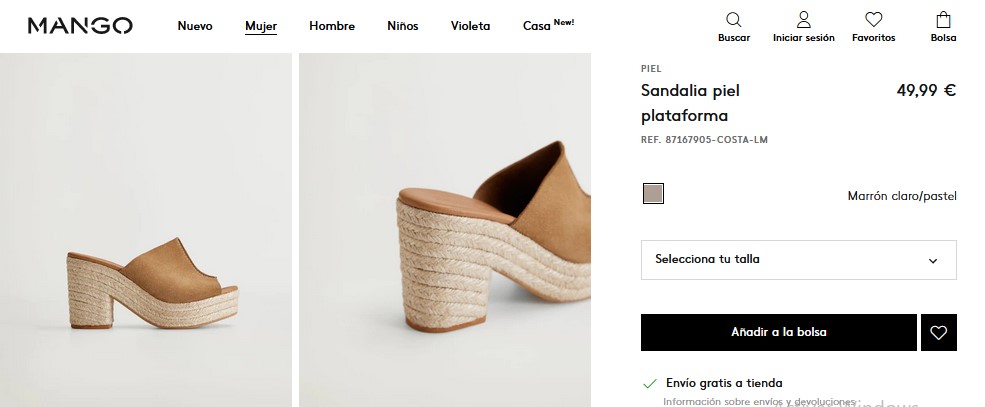
Task: Open the side-view sandal product image
Action: point(146,230)
